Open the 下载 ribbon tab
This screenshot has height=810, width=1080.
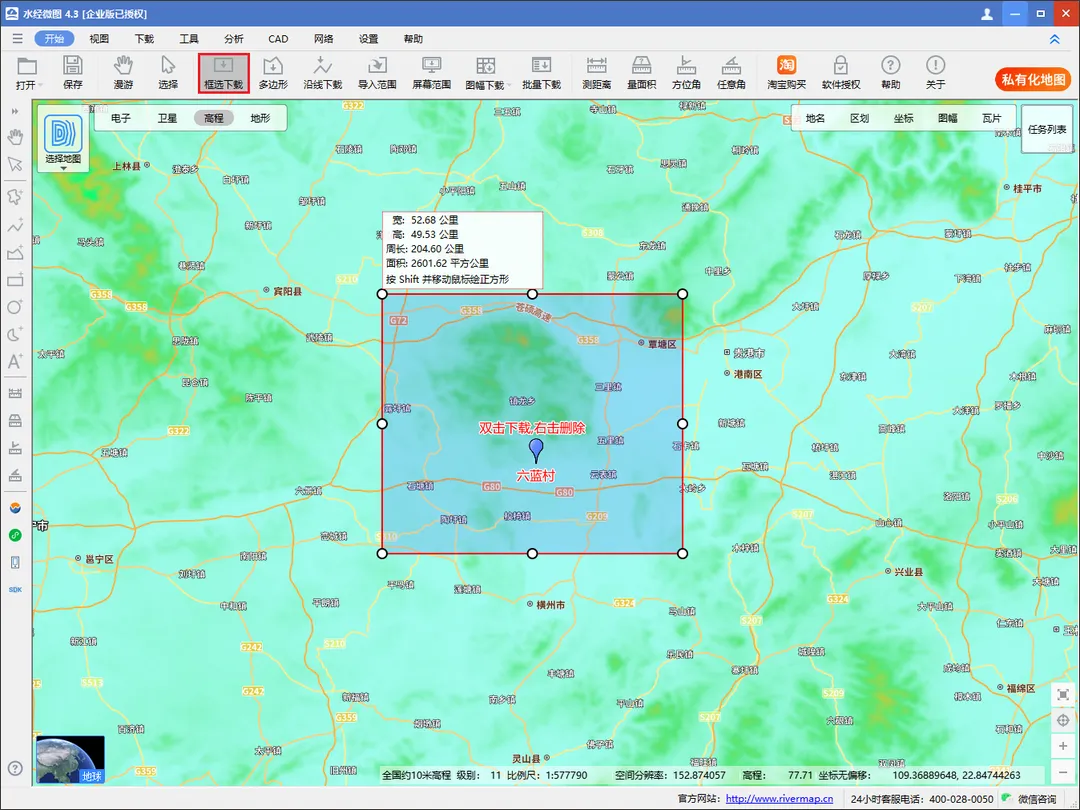[144, 39]
